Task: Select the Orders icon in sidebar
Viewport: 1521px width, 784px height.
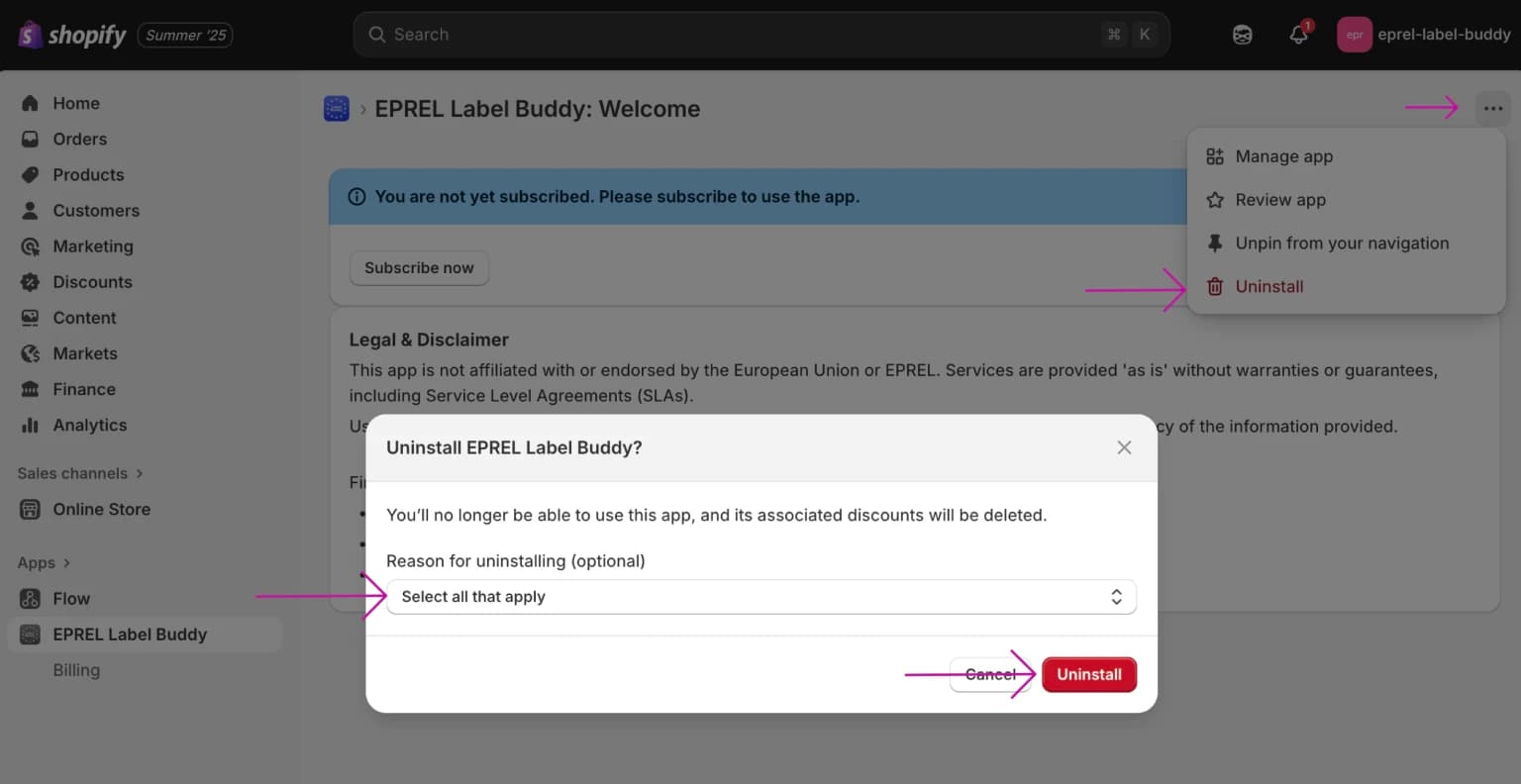Action: tap(31, 139)
